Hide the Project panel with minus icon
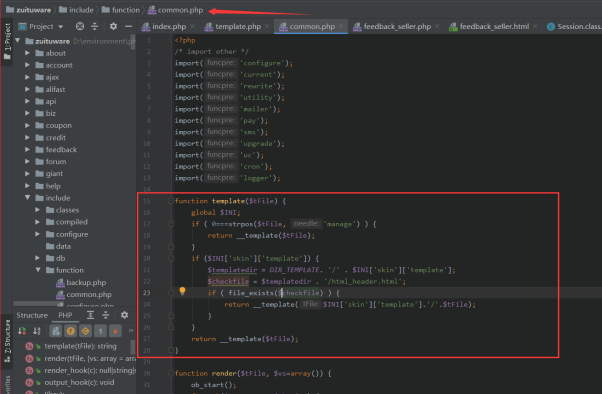Viewport: 602px width, 394px height. pyautogui.click(x=129, y=26)
